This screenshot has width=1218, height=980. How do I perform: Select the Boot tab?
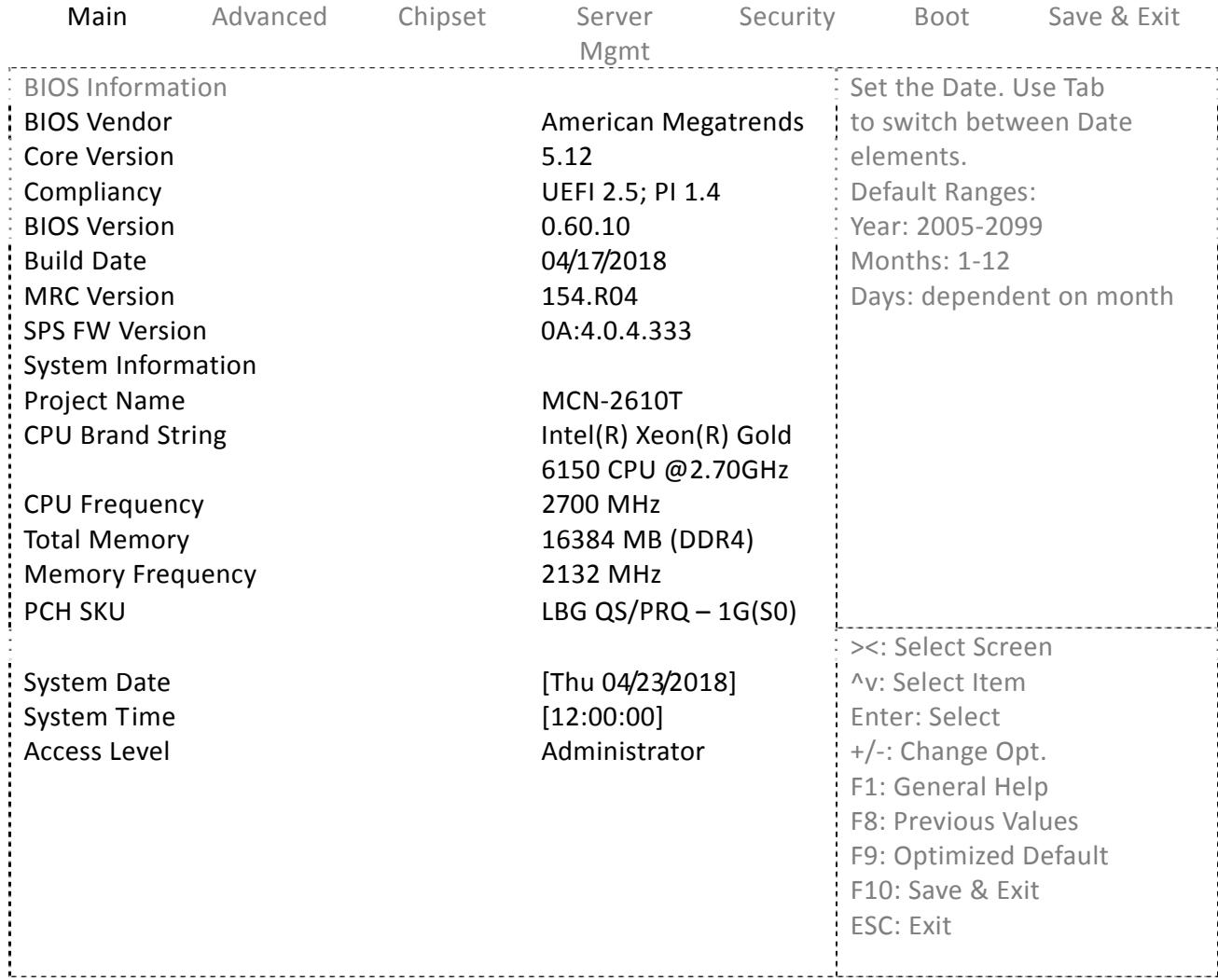click(x=942, y=17)
